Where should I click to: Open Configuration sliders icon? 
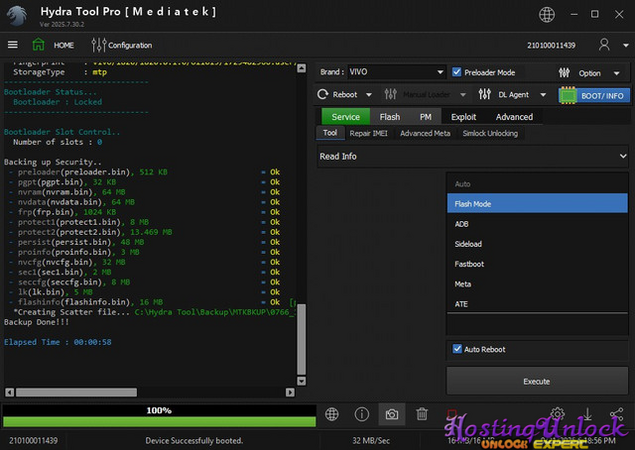coord(98,45)
